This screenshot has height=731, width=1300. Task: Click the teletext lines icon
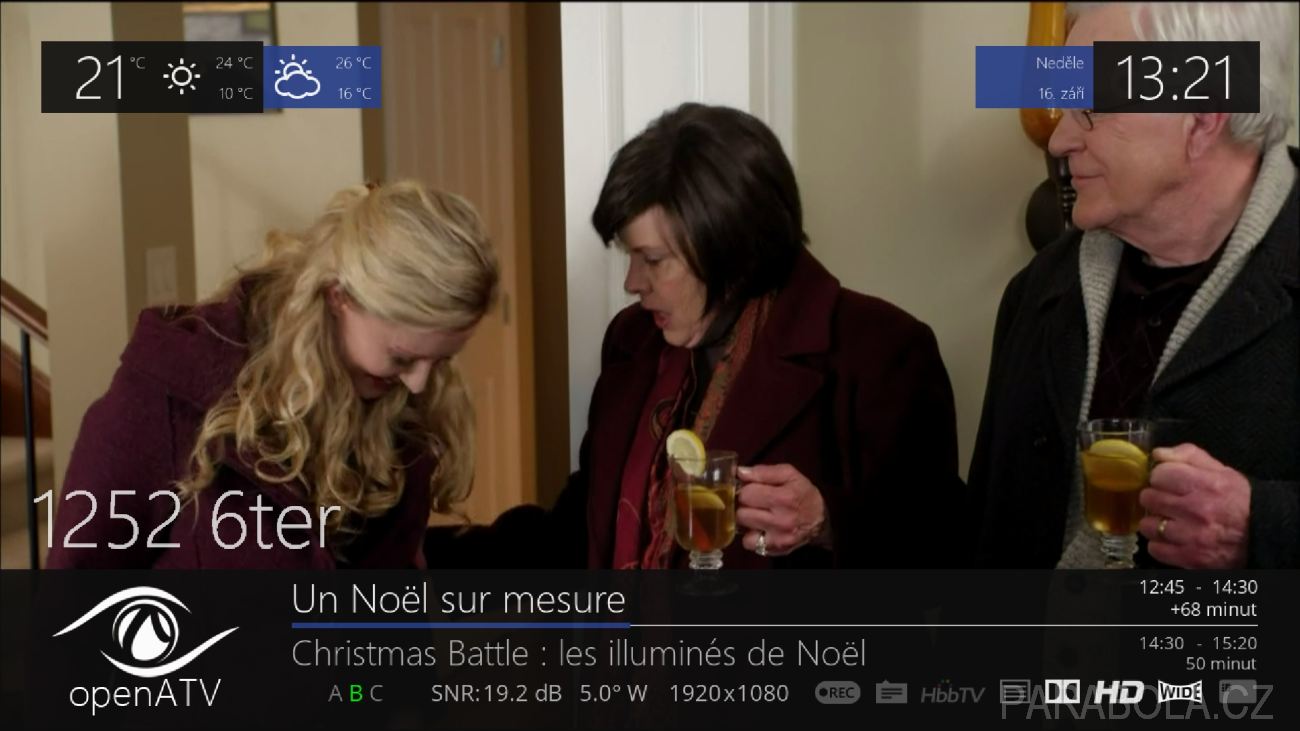(x=1015, y=692)
